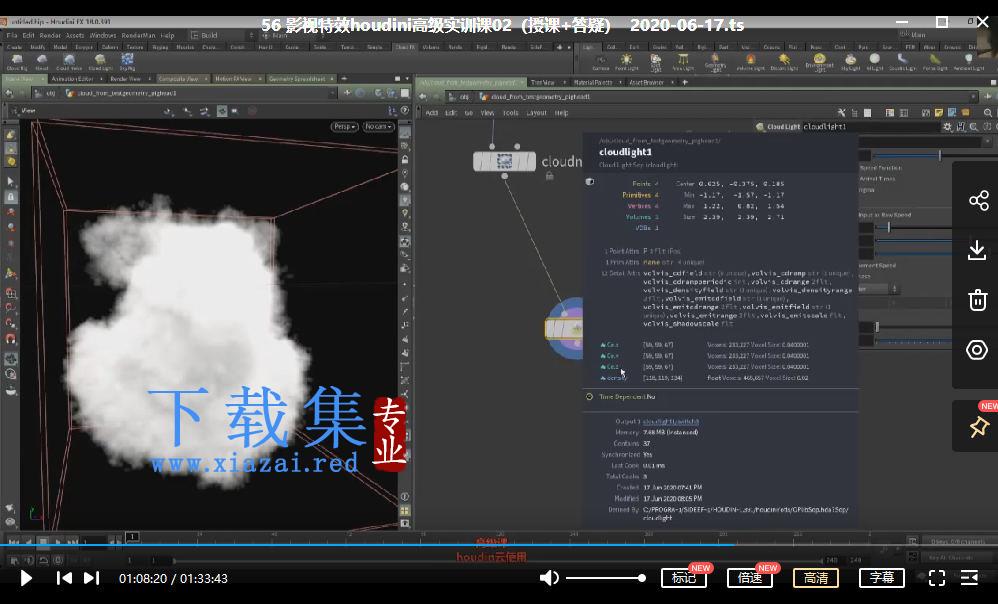Switch to the Composite View tab
The height and width of the screenshot is (604, 998).
[x=178, y=79]
